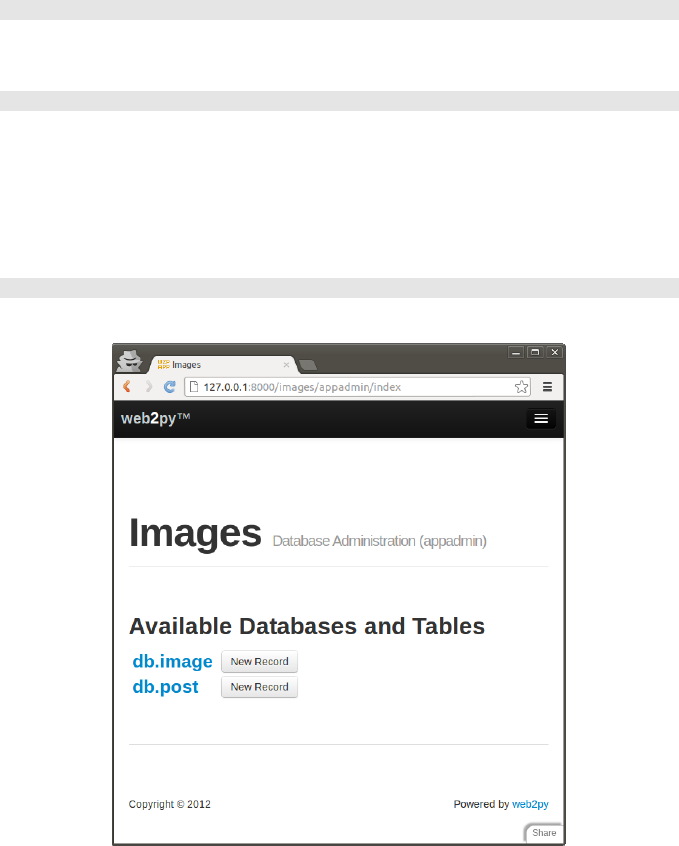The height and width of the screenshot is (846, 679).
Task: Reload the page with refresh icon
Action: 169,386
